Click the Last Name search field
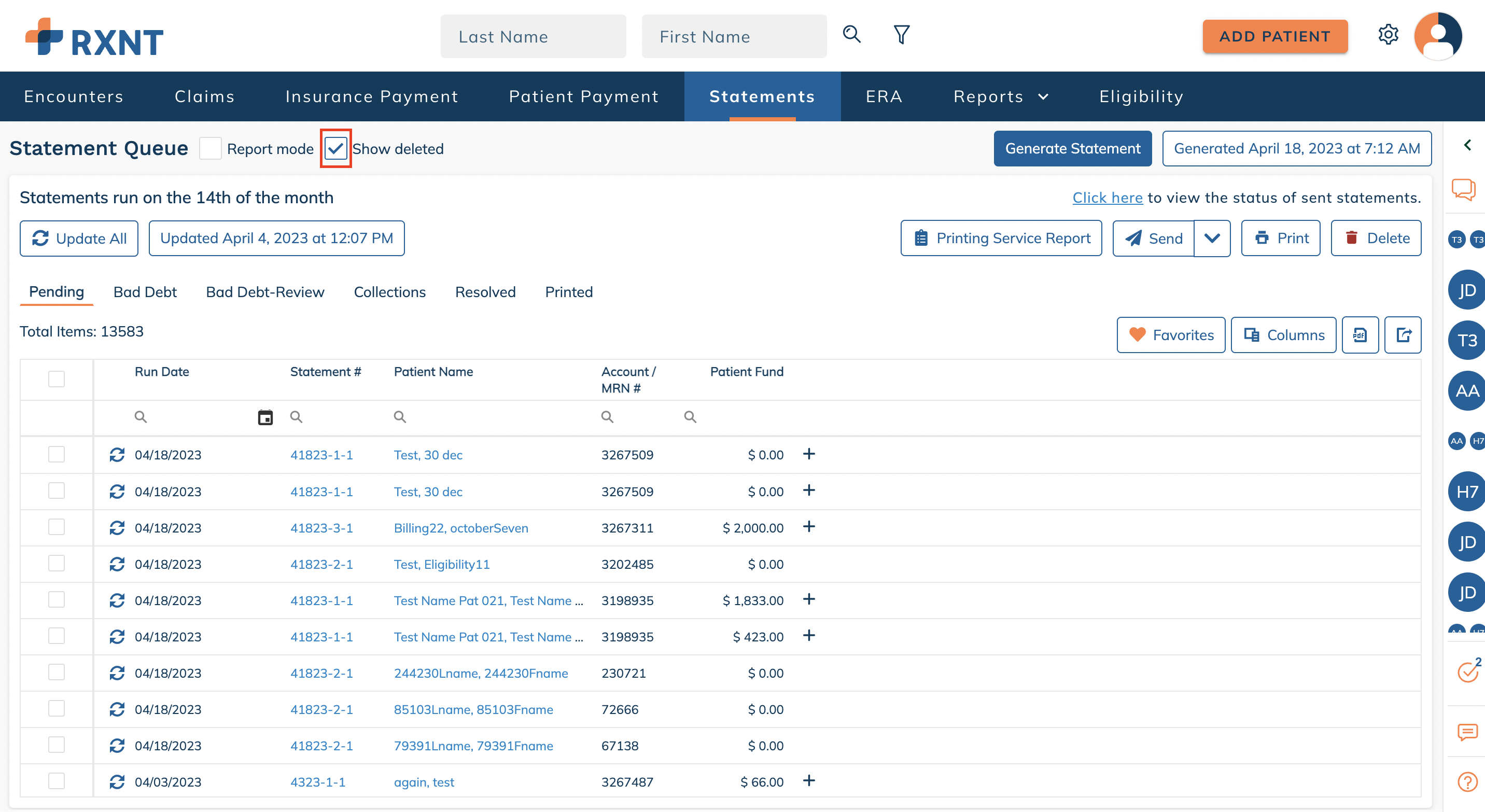 pyautogui.click(x=533, y=36)
